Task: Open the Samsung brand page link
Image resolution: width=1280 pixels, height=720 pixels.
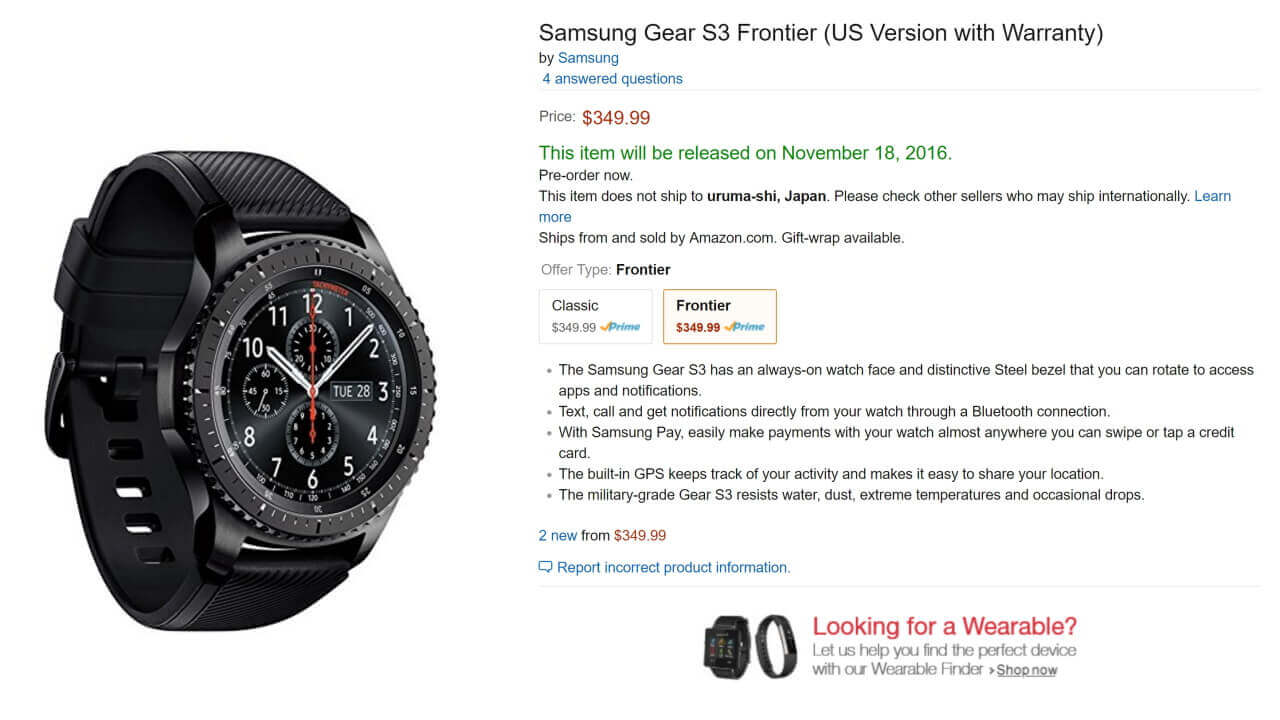Action: (588, 57)
